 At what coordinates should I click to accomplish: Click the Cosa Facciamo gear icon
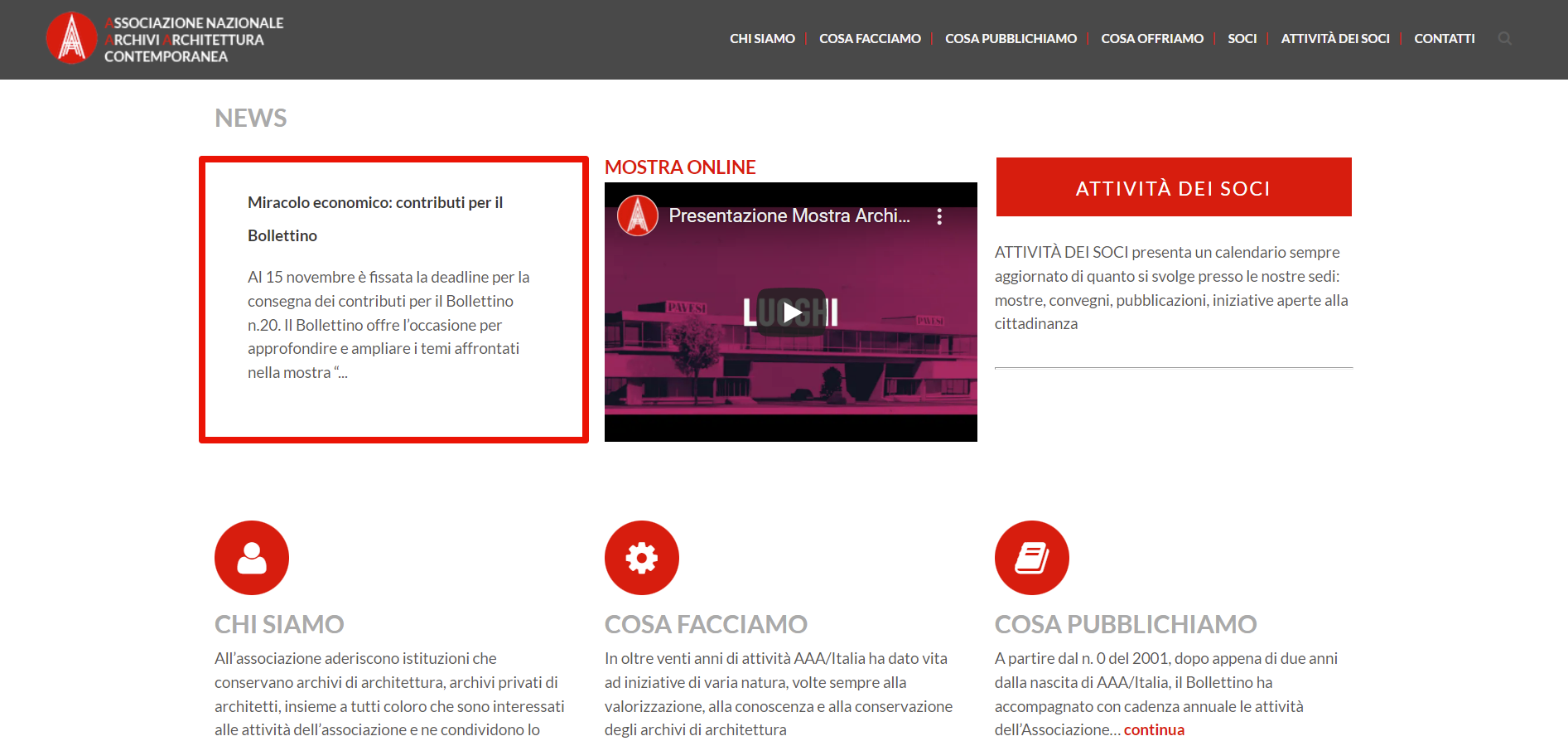click(x=642, y=558)
